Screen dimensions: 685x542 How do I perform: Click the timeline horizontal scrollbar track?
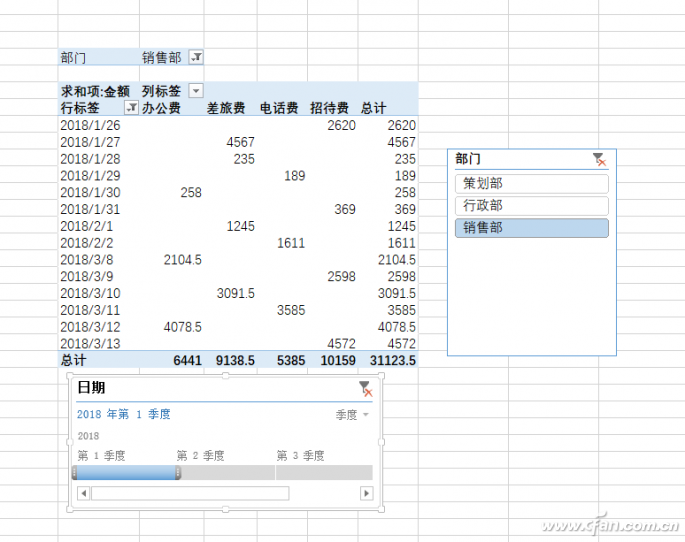[190, 494]
